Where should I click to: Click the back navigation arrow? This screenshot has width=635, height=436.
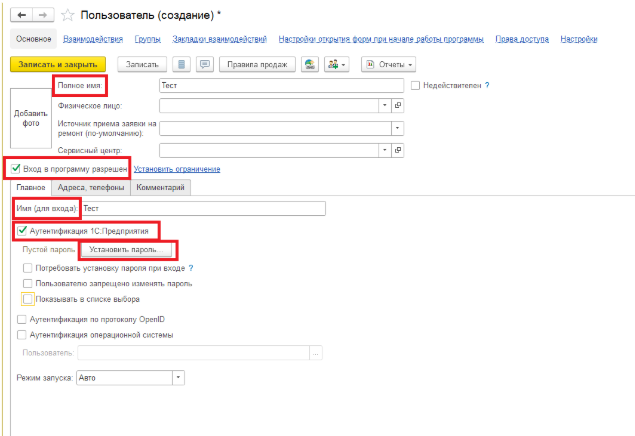point(20,15)
